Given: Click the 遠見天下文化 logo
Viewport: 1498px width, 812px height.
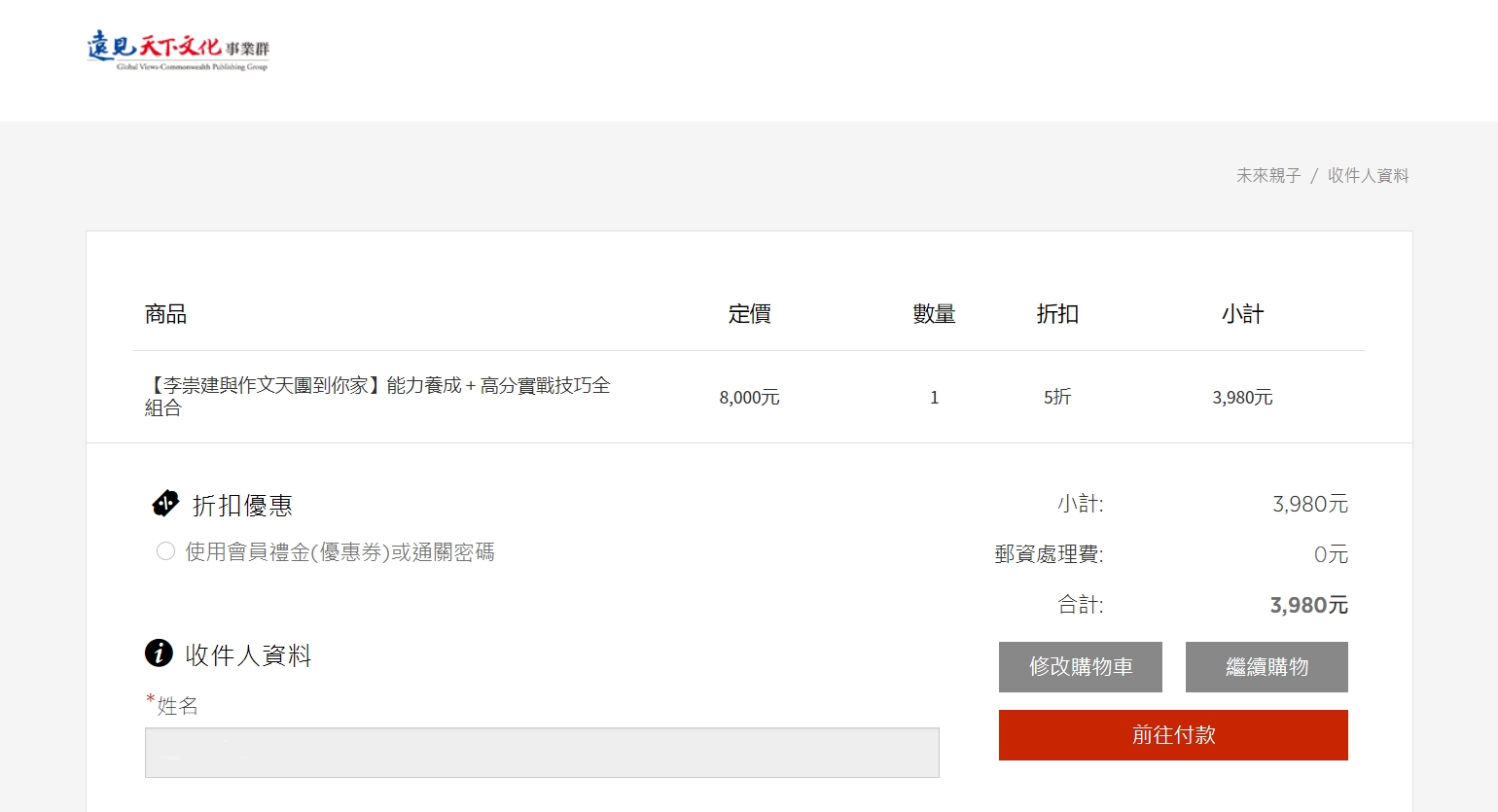Looking at the screenshot, I should (x=178, y=51).
